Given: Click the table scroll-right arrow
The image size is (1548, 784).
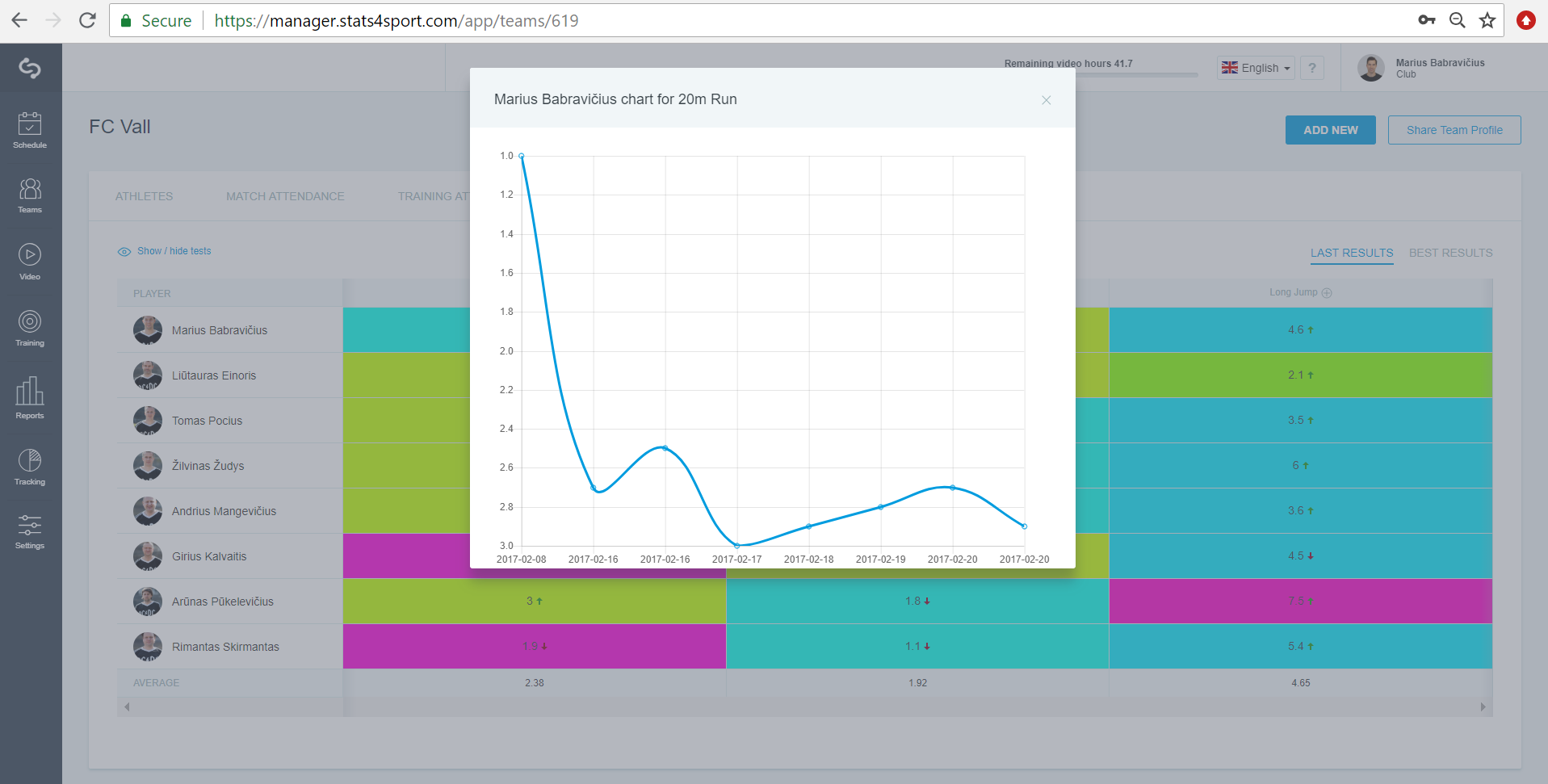Looking at the screenshot, I should (x=1483, y=707).
